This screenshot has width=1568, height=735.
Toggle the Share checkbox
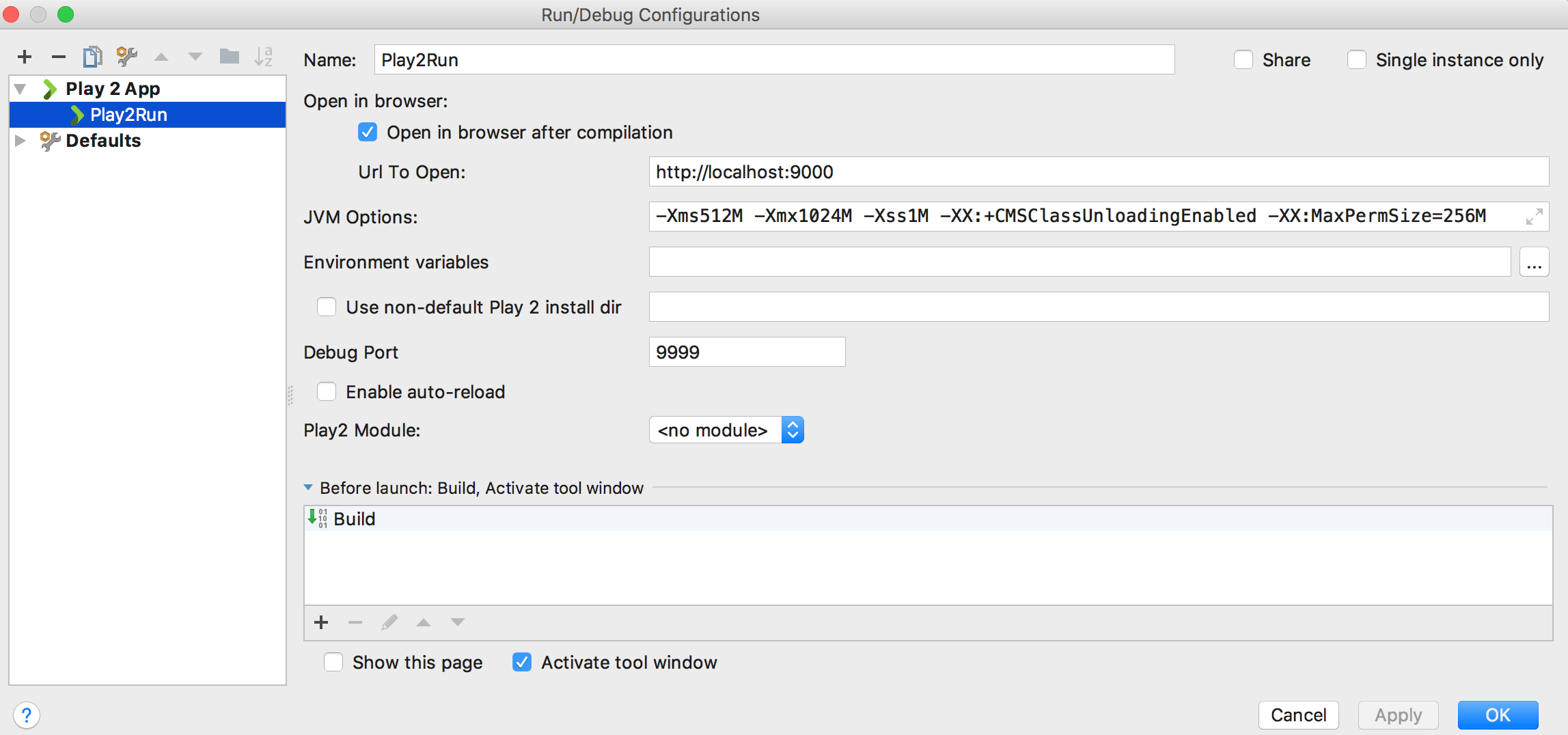[x=1243, y=60]
